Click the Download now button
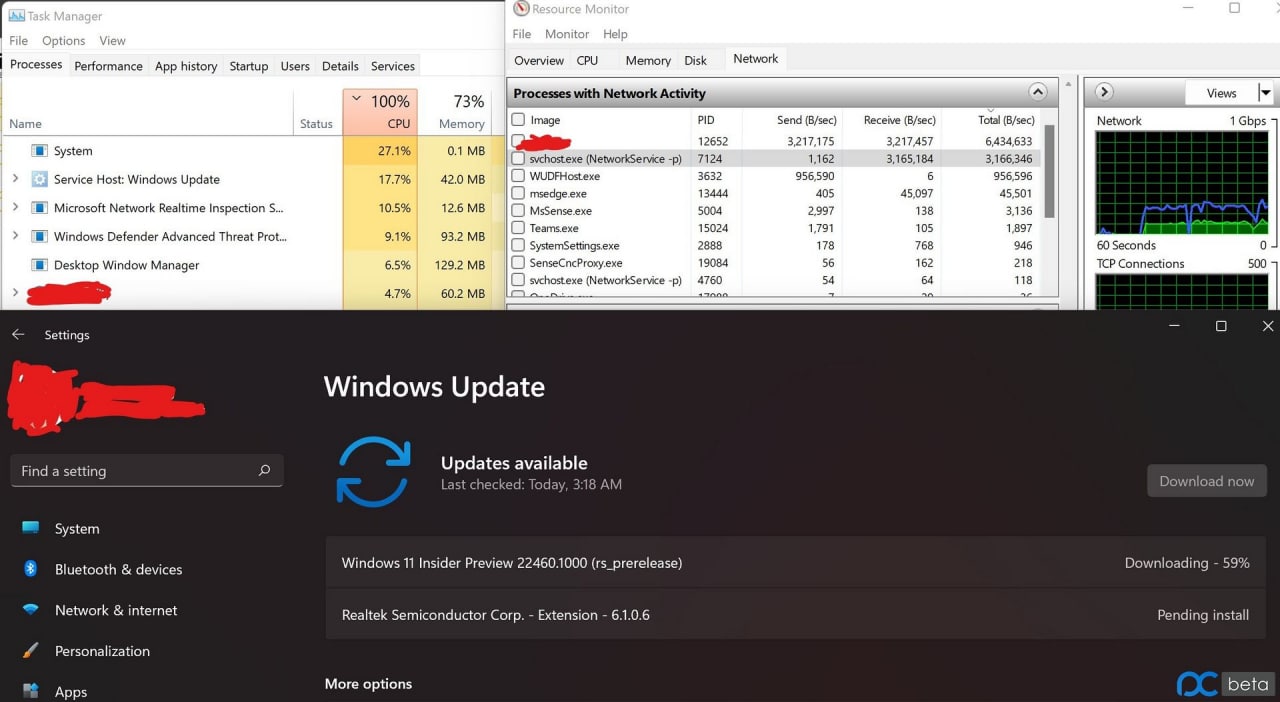Viewport: 1280px width, 702px height. pyautogui.click(x=1206, y=481)
